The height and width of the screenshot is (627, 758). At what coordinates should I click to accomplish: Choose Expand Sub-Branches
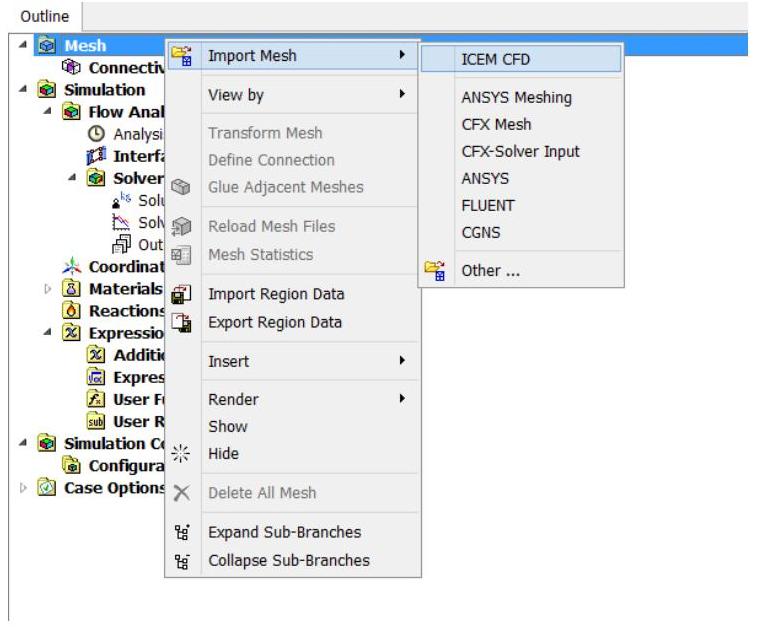click(x=293, y=532)
